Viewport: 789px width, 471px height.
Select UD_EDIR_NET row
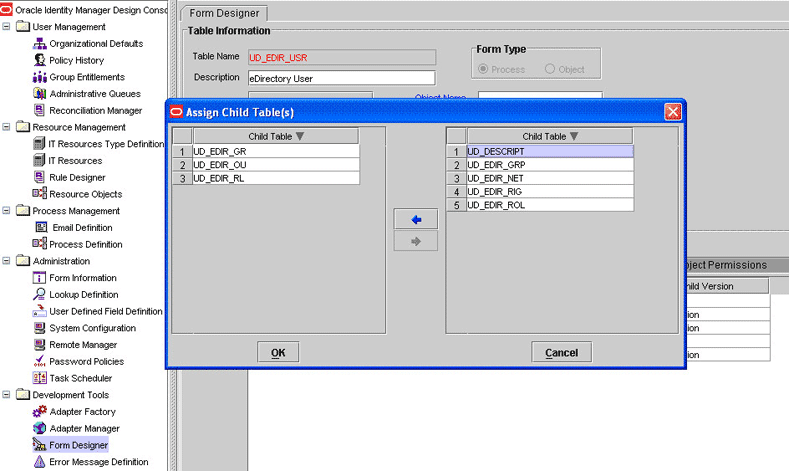pos(550,179)
